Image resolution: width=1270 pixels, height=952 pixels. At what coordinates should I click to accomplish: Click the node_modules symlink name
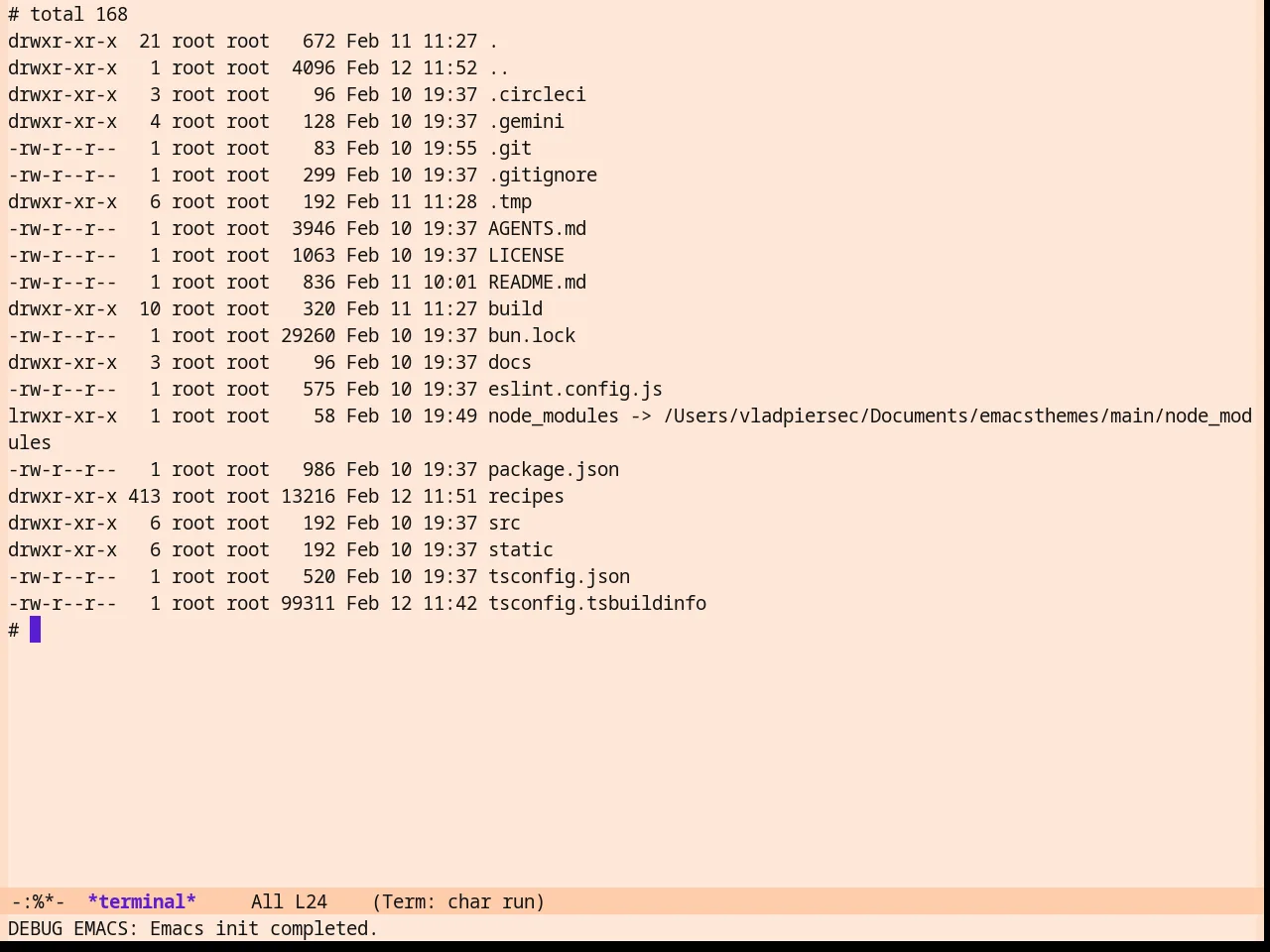pyautogui.click(x=554, y=416)
